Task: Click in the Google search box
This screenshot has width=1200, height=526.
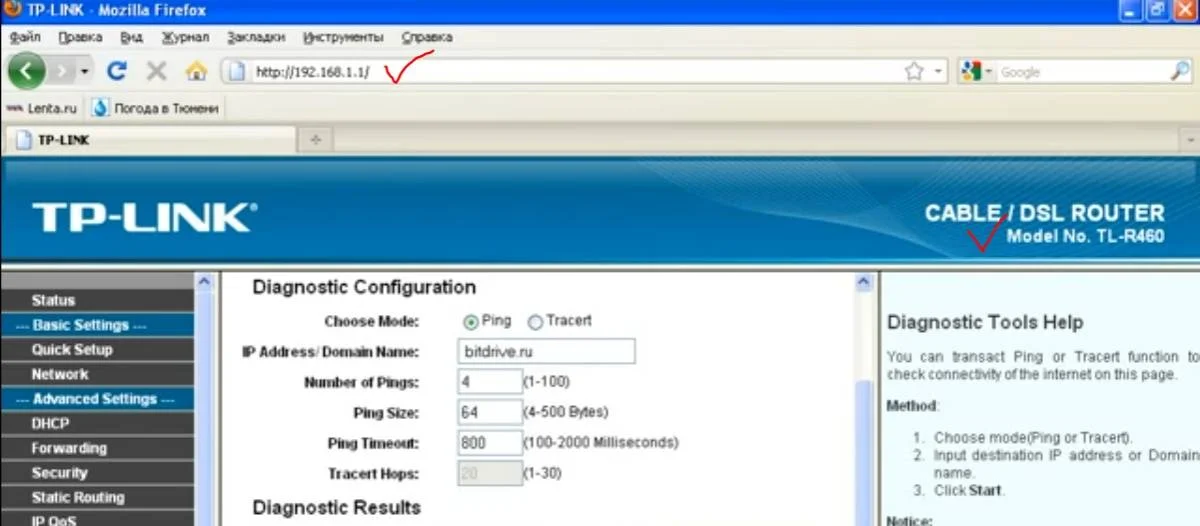Action: [x=1082, y=72]
